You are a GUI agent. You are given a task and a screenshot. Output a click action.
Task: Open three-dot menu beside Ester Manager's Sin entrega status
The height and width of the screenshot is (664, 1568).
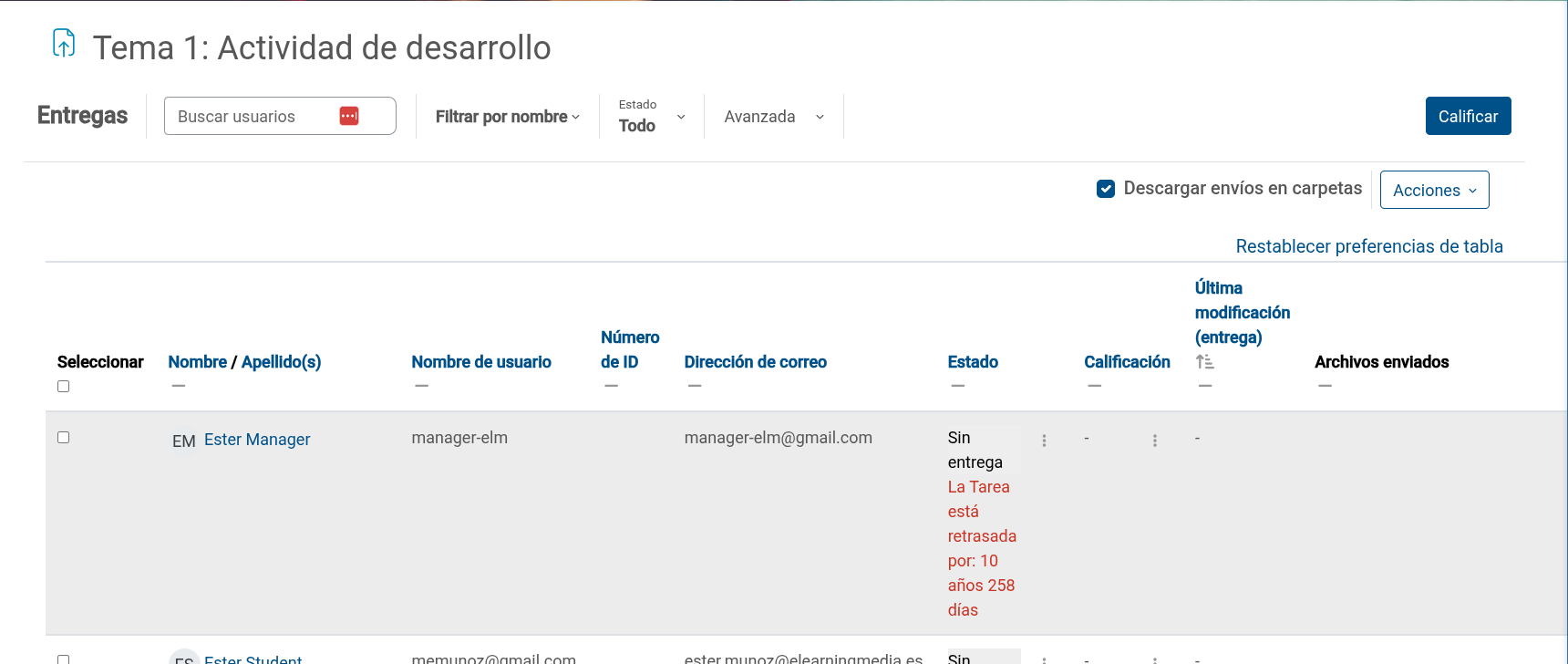point(1044,441)
